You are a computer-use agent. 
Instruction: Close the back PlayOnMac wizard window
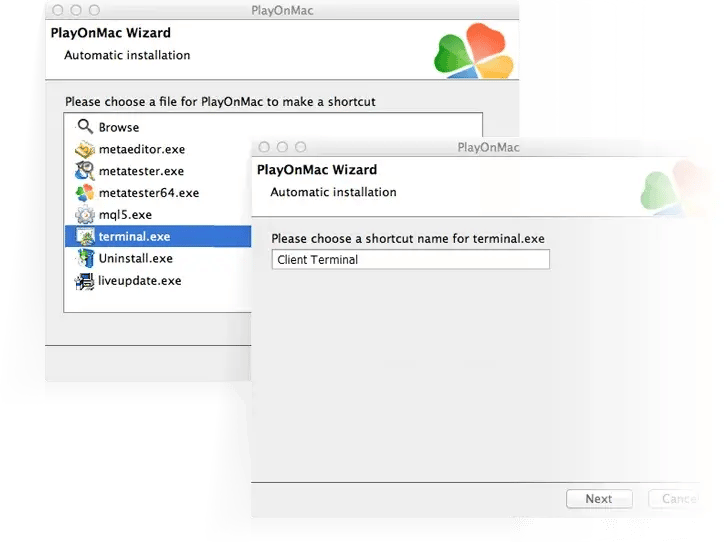pos(58,10)
